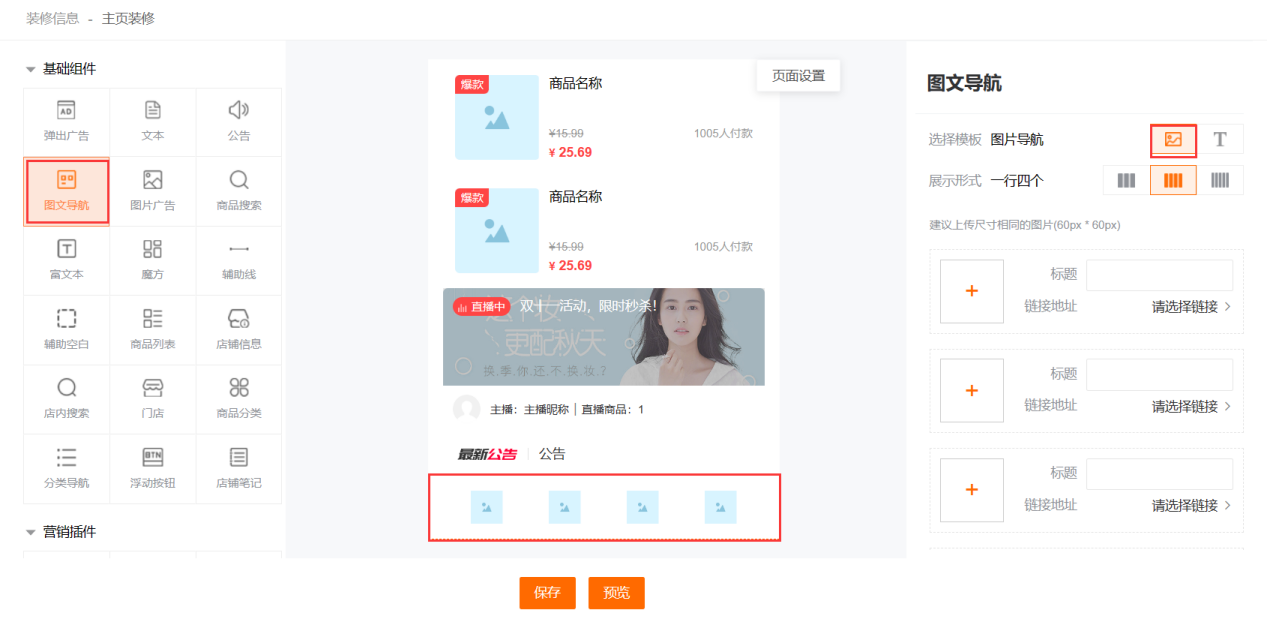Set display layout to three per row
The image size is (1267, 640).
pos(1126,181)
